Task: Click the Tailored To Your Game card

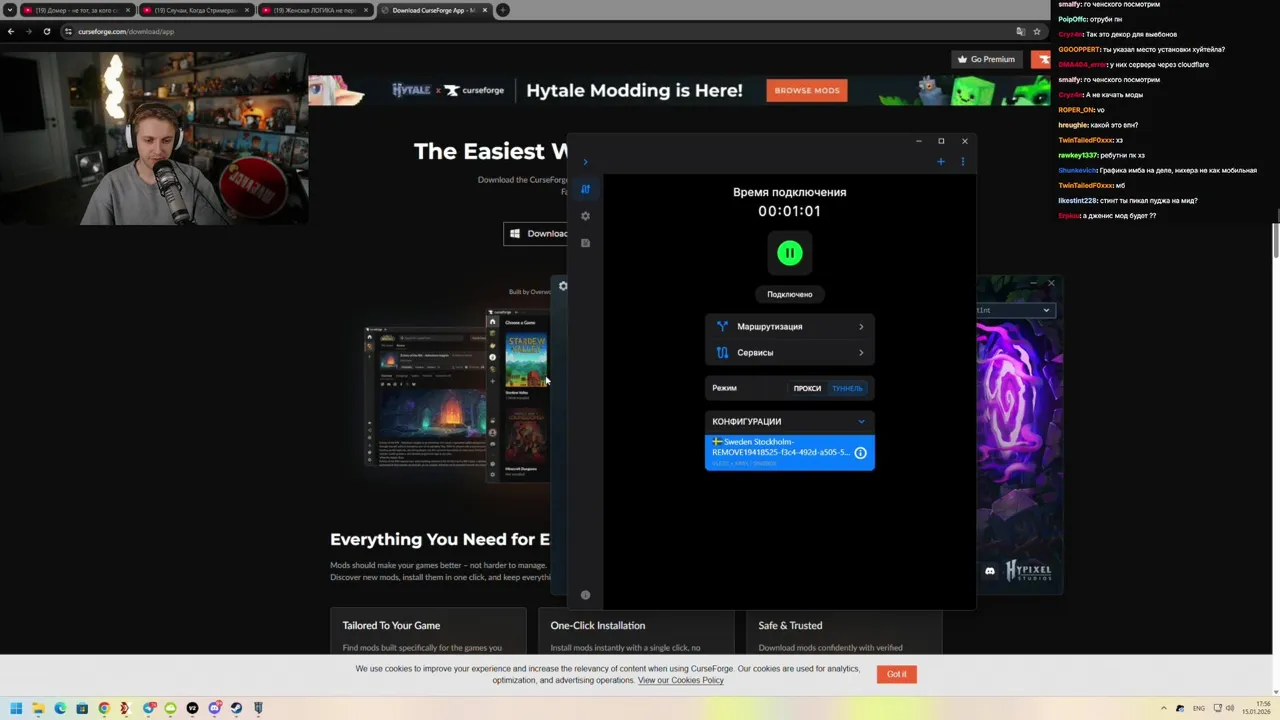Action: [x=428, y=632]
